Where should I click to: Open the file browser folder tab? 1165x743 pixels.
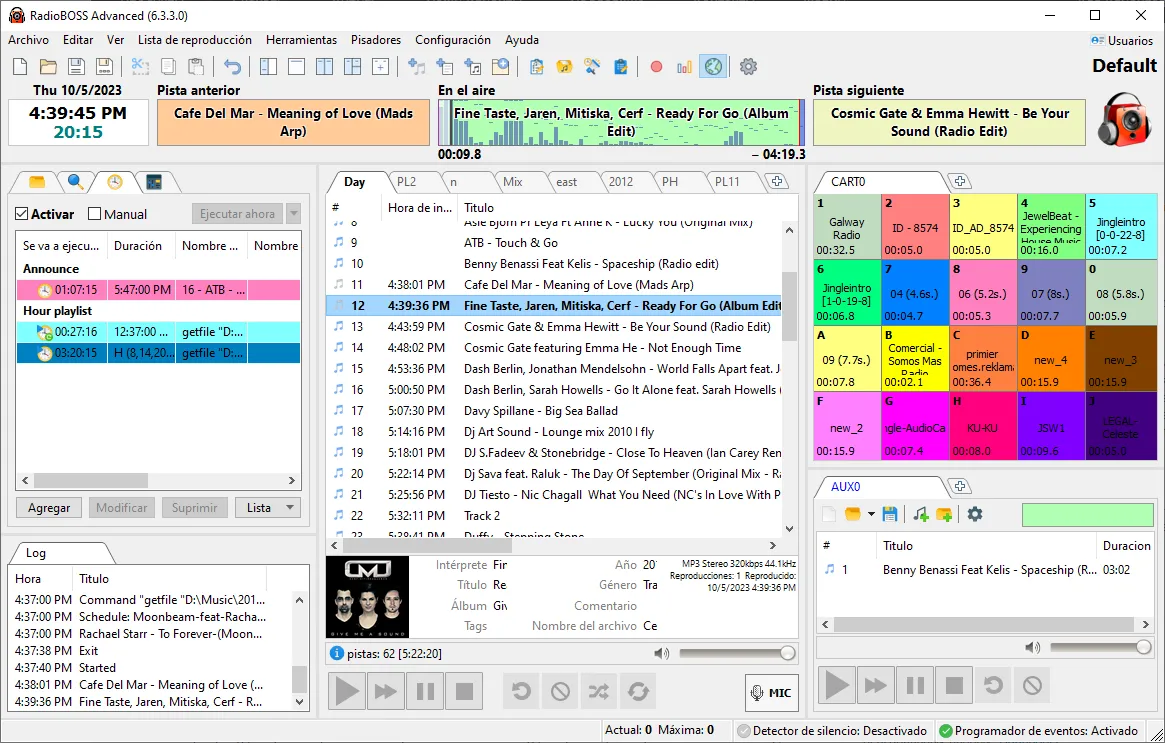coord(36,181)
